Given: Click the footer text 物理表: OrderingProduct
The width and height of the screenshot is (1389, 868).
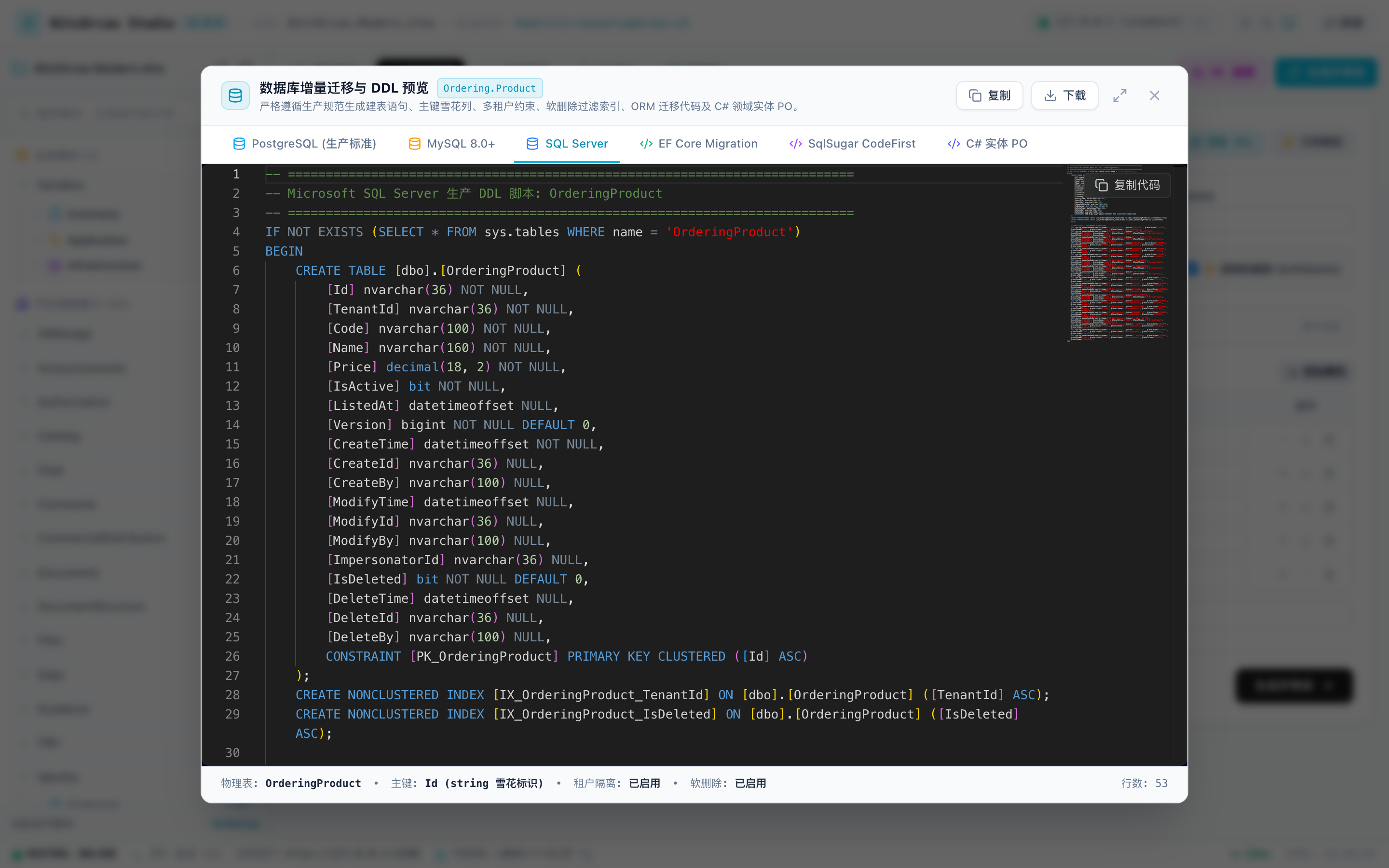Looking at the screenshot, I should (x=291, y=784).
